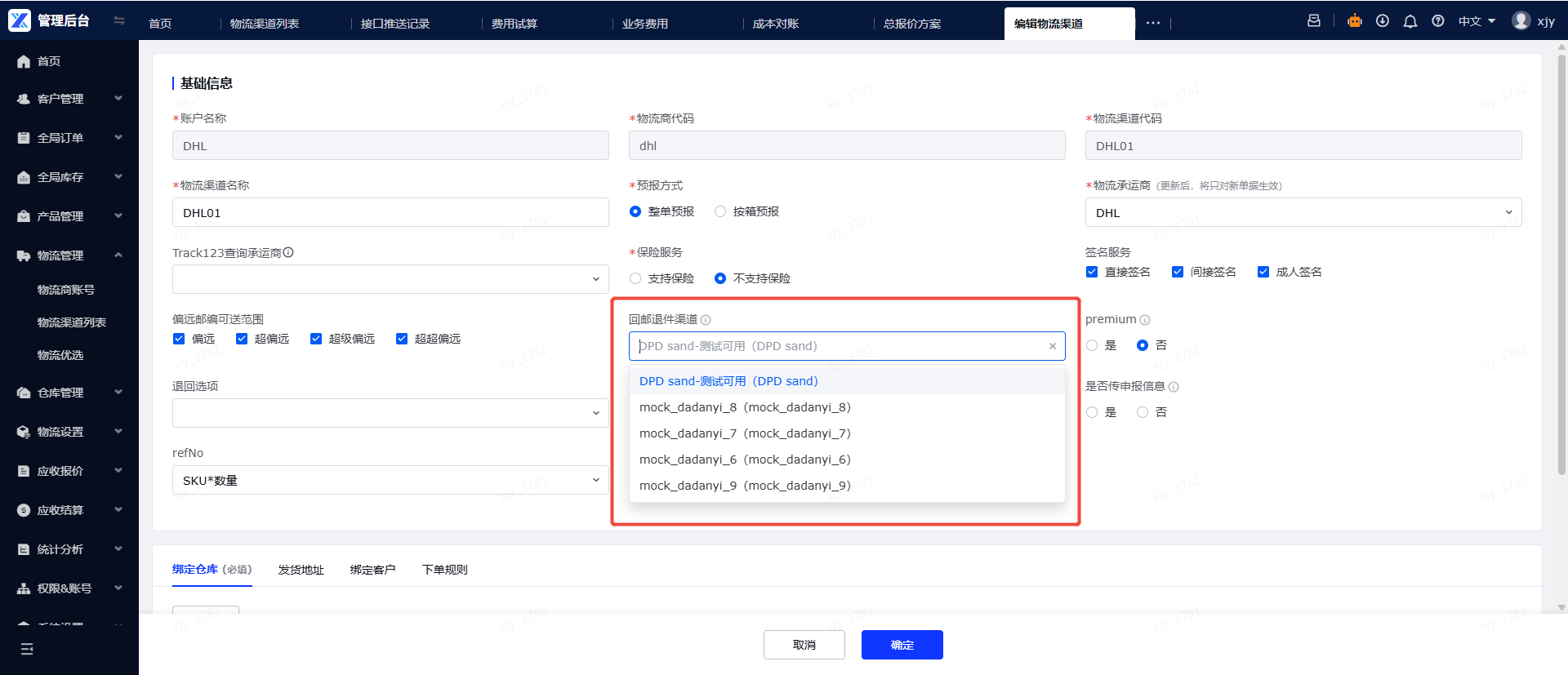Expand 客户管理 in the sidebar

(69, 99)
